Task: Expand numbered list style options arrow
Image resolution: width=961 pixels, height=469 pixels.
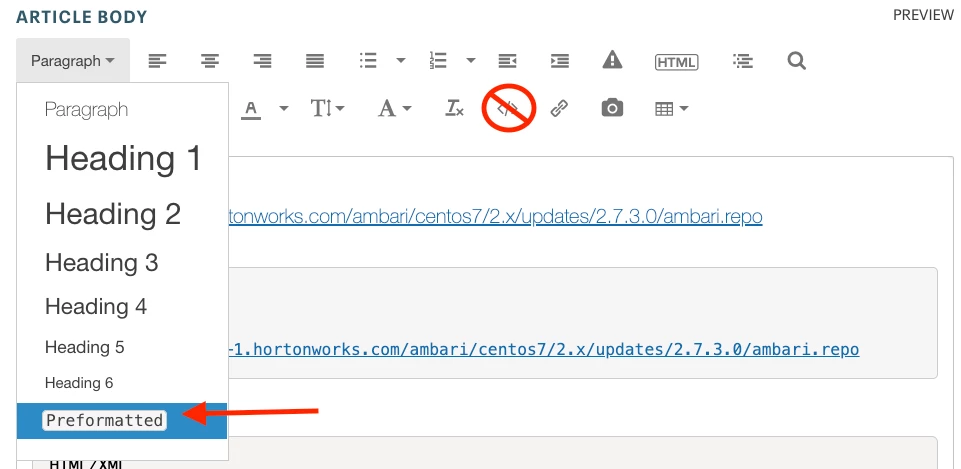Action: pos(471,61)
